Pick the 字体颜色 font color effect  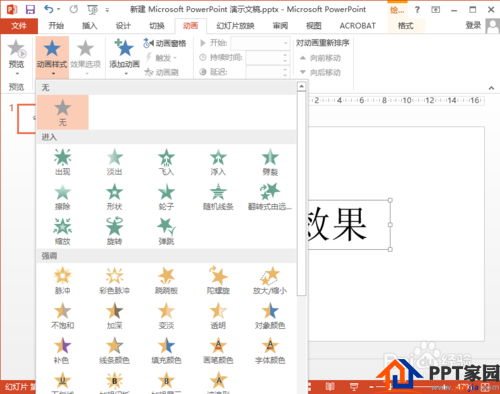tap(270, 350)
